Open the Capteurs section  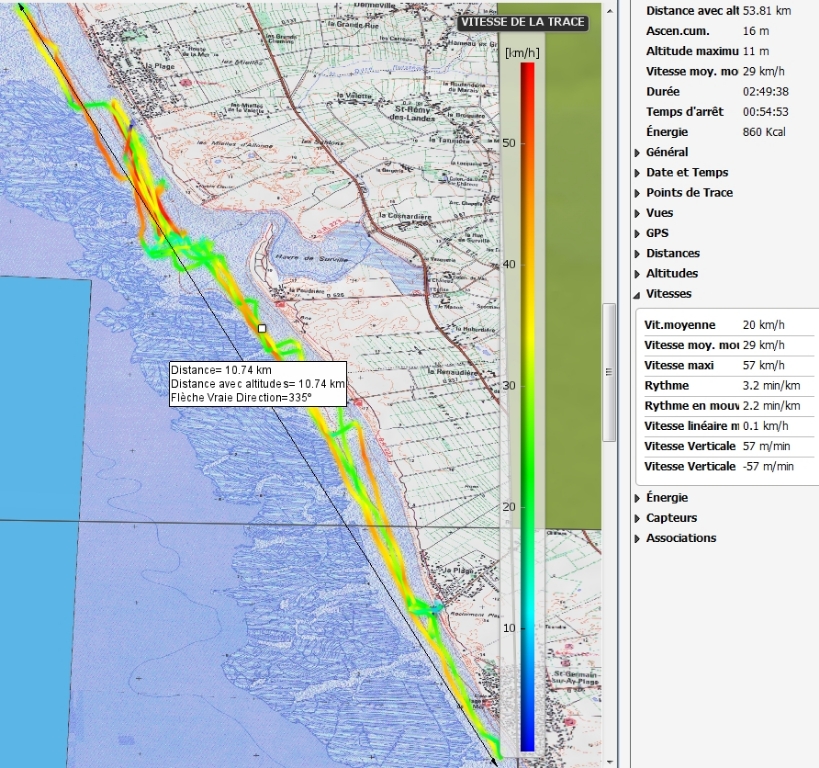pos(671,518)
